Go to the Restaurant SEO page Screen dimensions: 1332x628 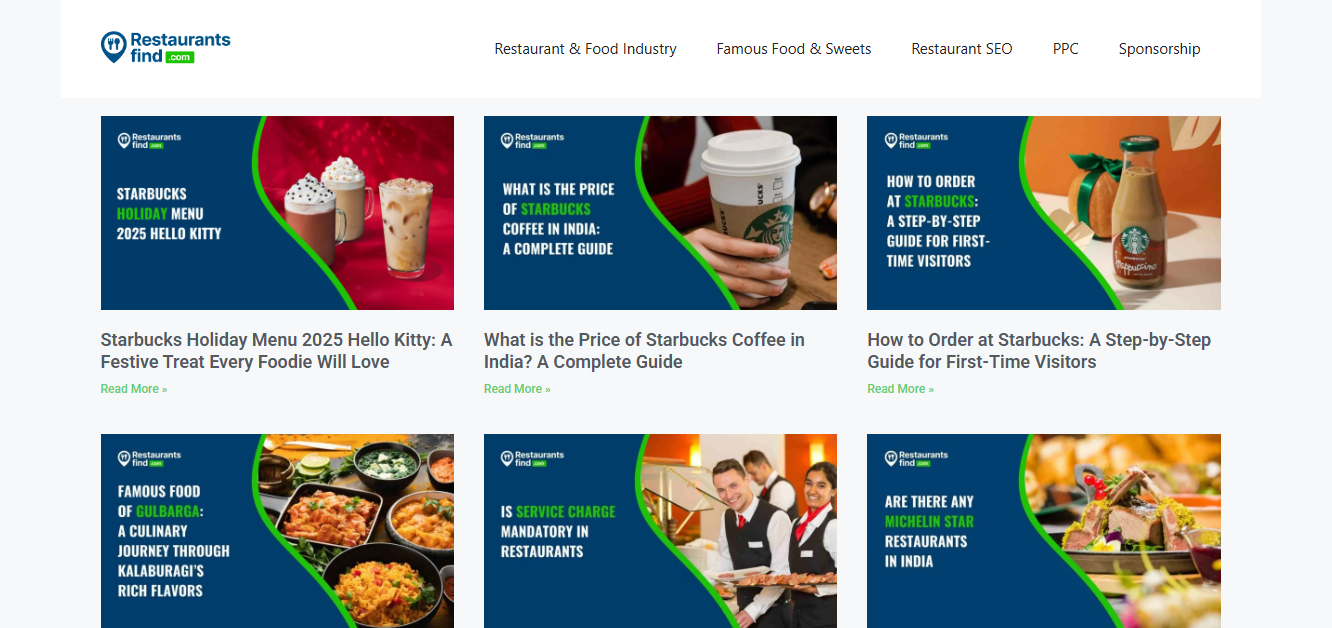pos(962,49)
